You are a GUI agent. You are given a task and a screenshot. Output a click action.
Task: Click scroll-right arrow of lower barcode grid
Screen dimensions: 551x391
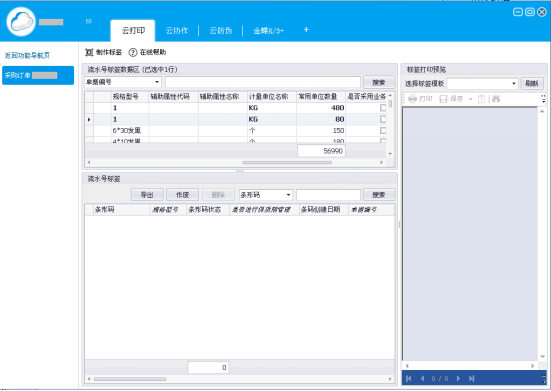coord(390,379)
